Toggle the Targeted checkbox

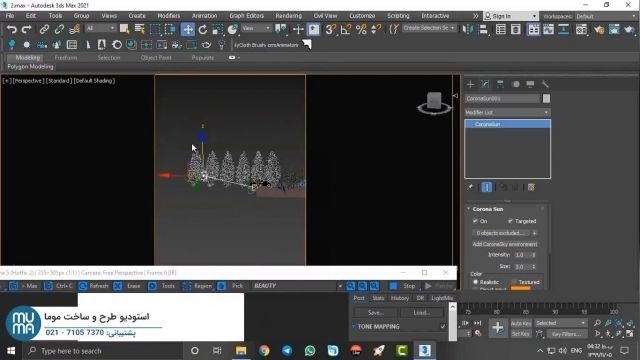point(510,221)
